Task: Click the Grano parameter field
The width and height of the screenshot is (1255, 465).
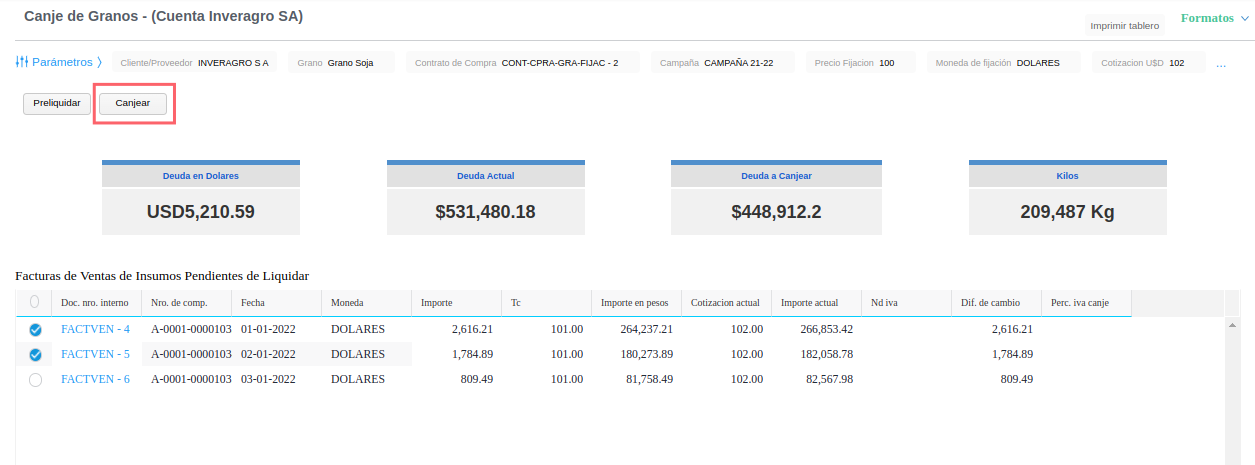Action: pos(335,63)
